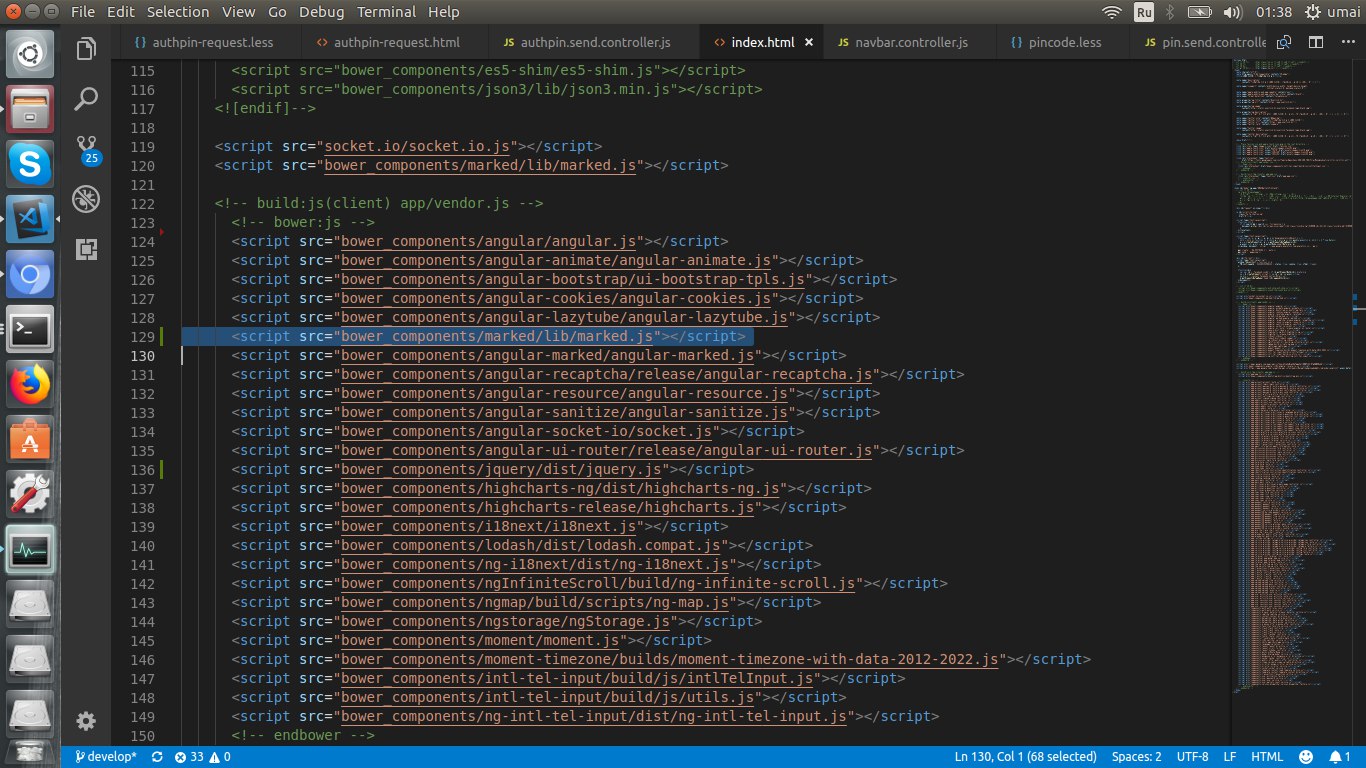This screenshot has width=1366, height=768.
Task: Click the errors and warnings count
Action: (203, 757)
